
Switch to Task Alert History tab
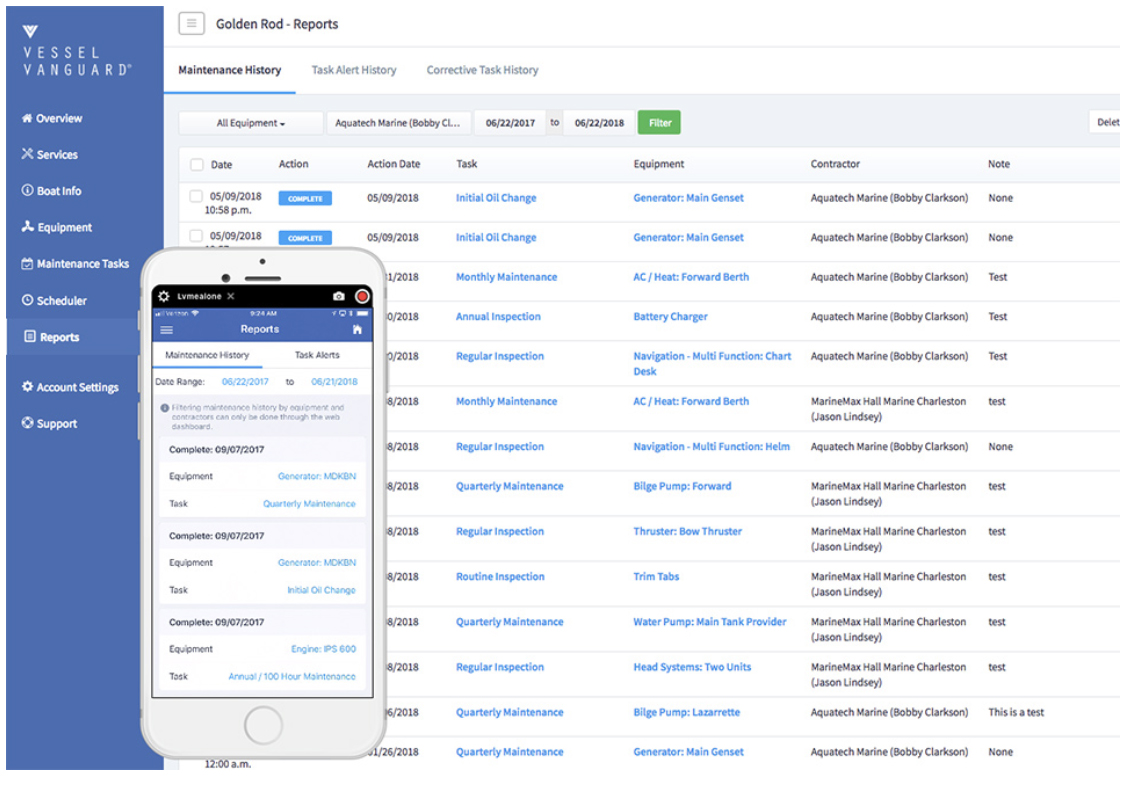click(x=354, y=70)
